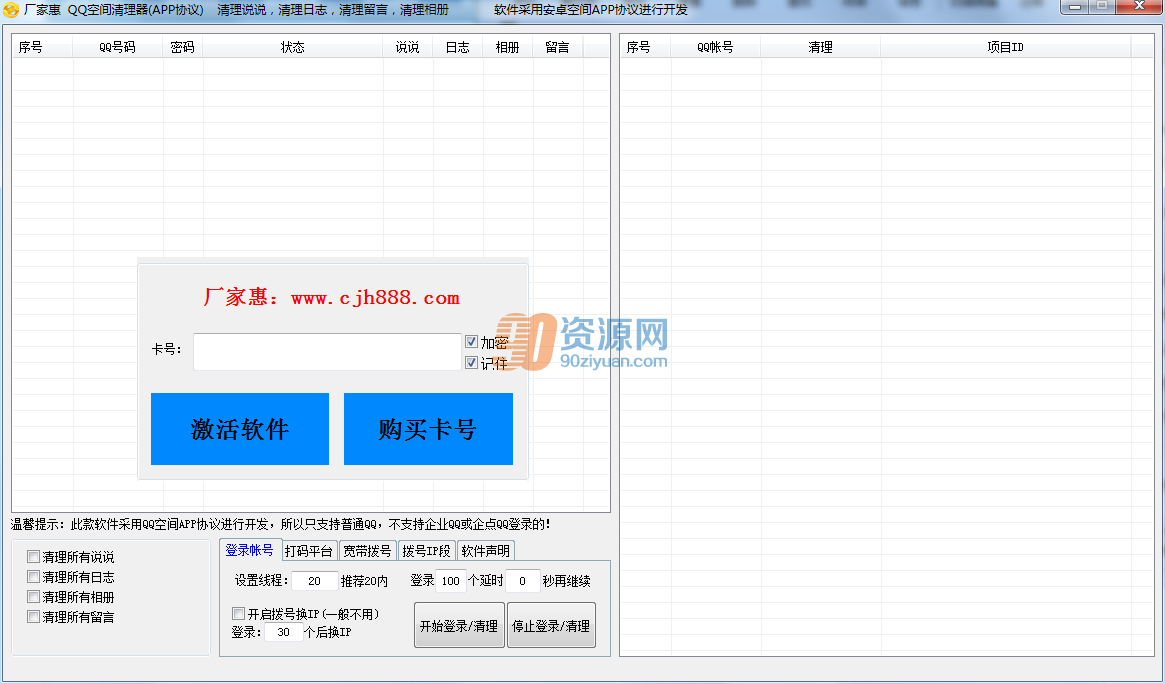Click the 留言 column header
The width and height of the screenshot is (1165, 684).
pyautogui.click(x=557, y=47)
